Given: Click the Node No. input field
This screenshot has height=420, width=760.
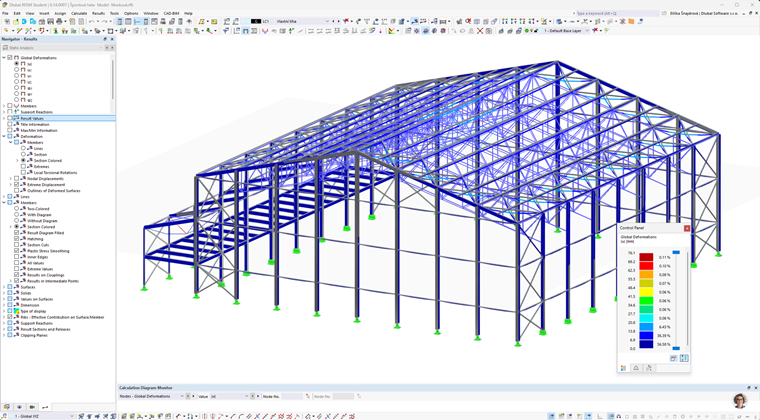Looking at the screenshot, I should pyautogui.click(x=292, y=396).
